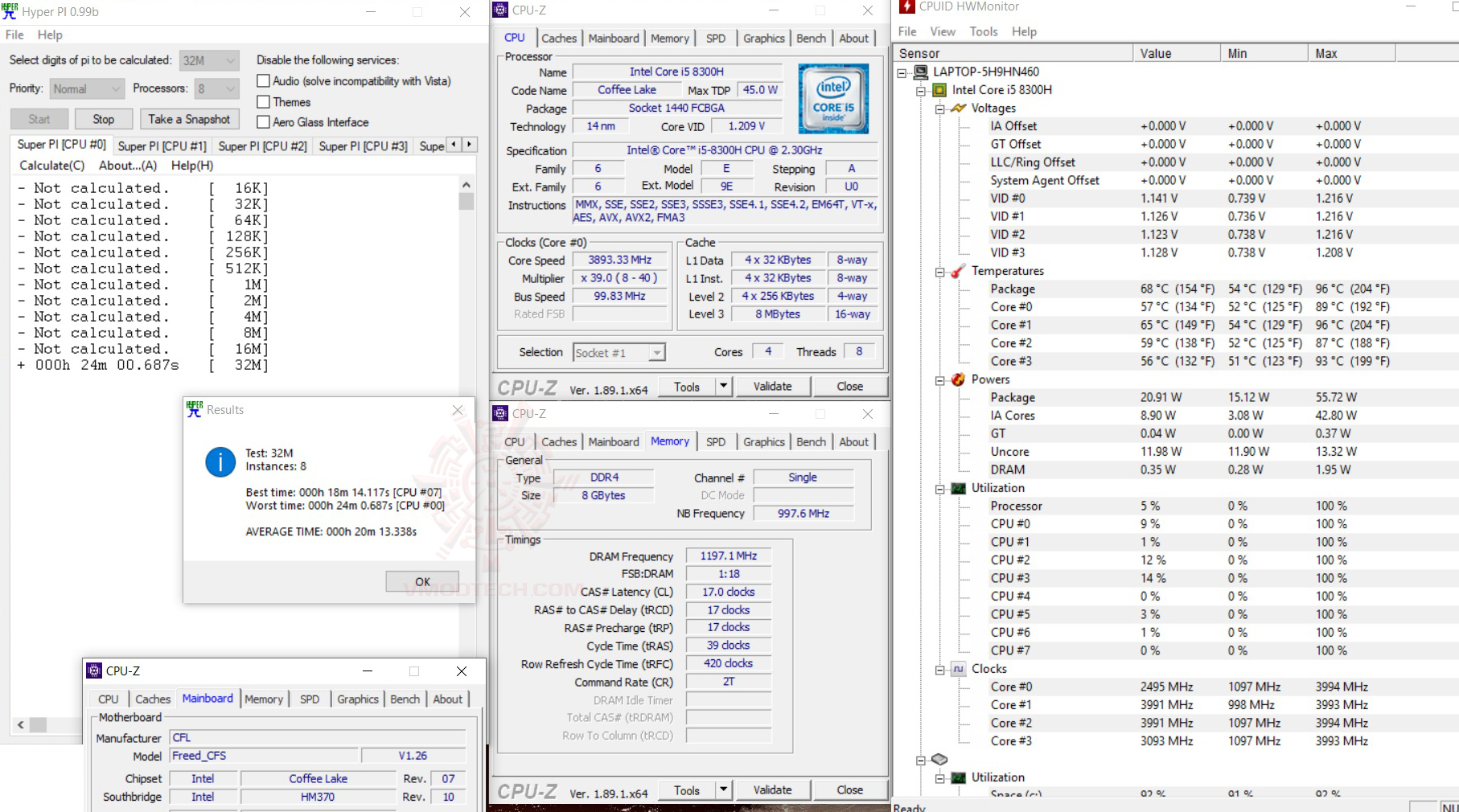
Task: Click the LAPTOP-5H9HN460 computer icon in HWMonitor
Action: [x=921, y=72]
